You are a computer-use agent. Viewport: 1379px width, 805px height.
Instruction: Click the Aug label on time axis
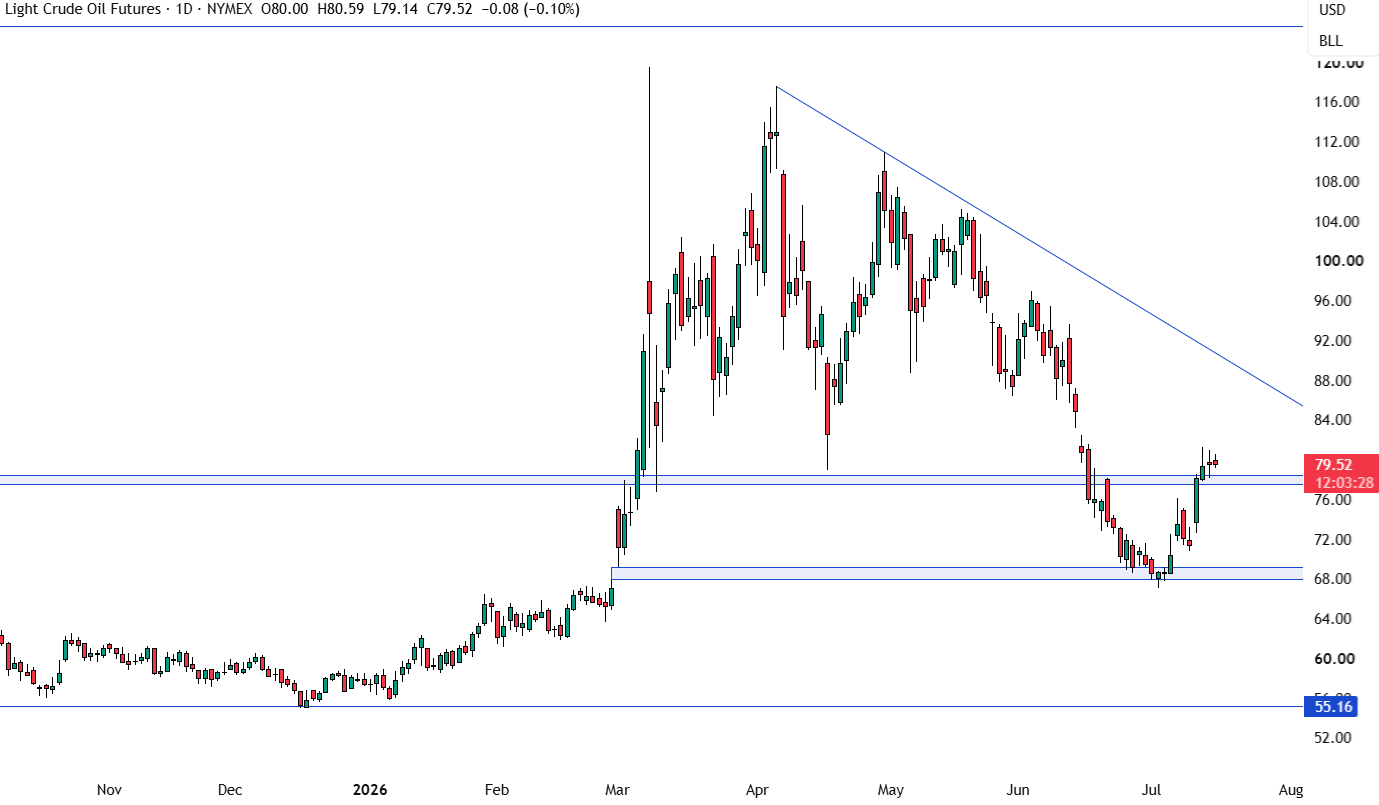tap(1291, 790)
